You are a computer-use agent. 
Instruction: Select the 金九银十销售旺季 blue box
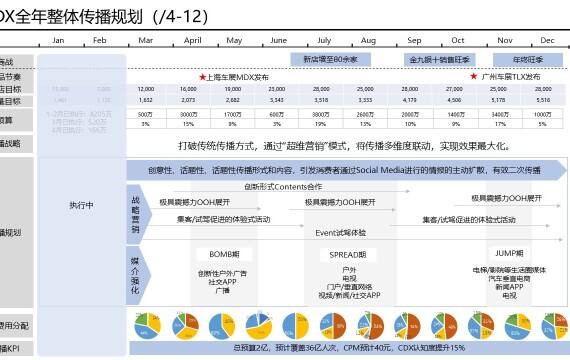click(439, 60)
